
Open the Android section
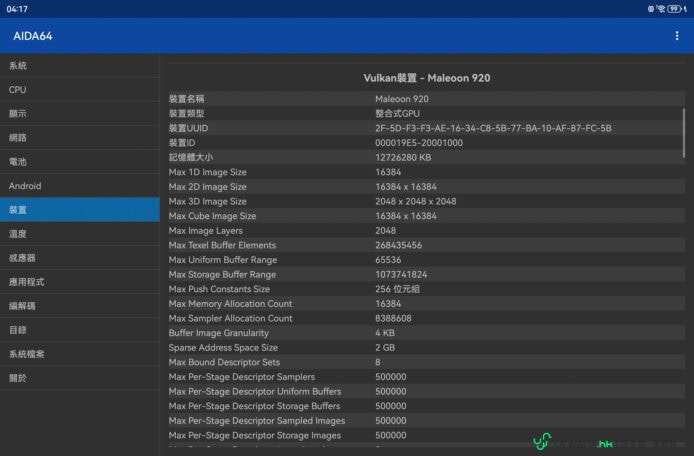click(x=80, y=185)
